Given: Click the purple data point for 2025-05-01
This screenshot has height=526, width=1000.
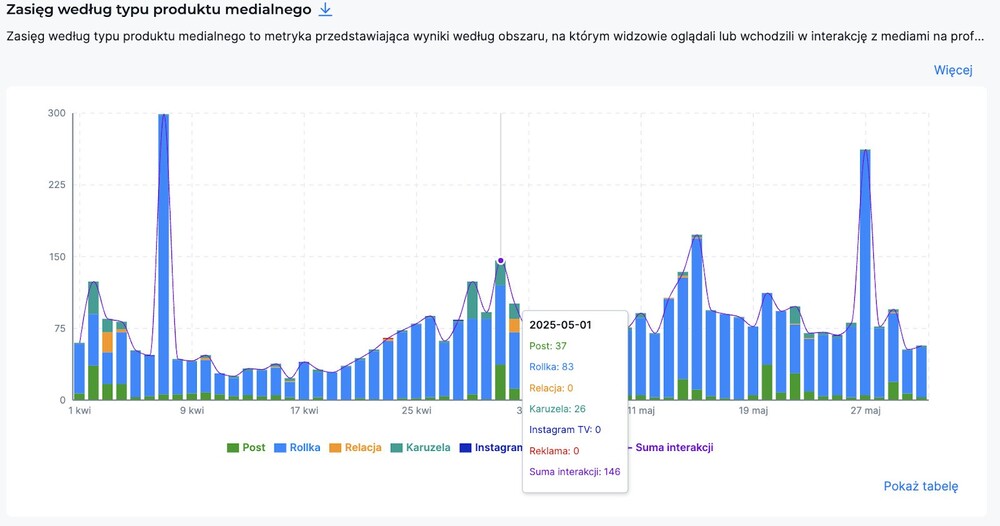Looking at the screenshot, I should [x=501, y=261].
